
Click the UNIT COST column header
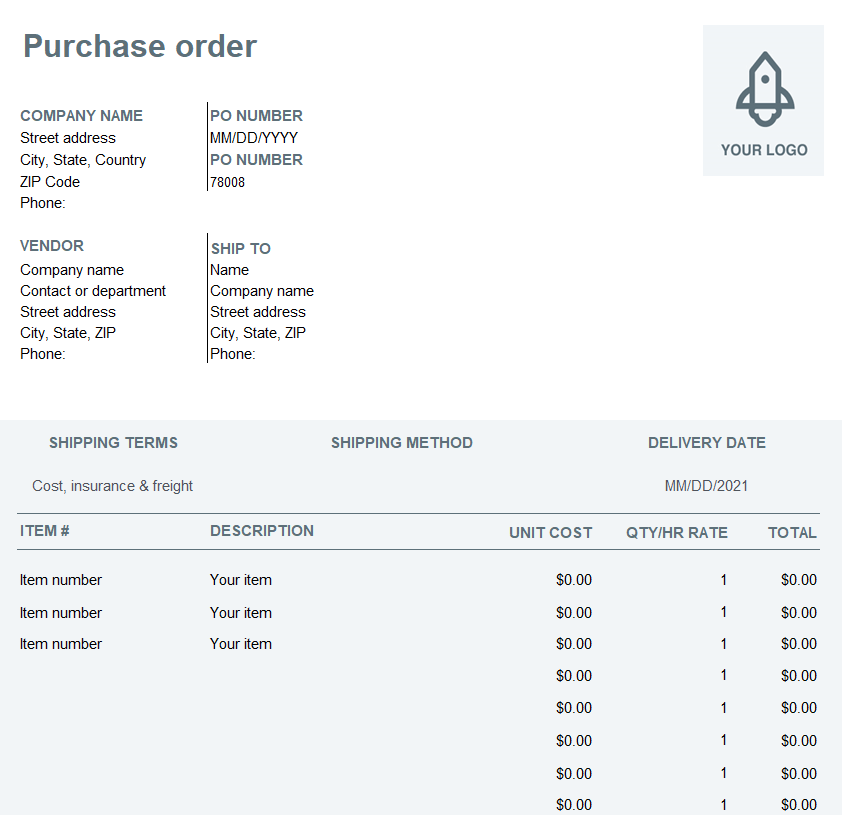pyautogui.click(x=550, y=533)
